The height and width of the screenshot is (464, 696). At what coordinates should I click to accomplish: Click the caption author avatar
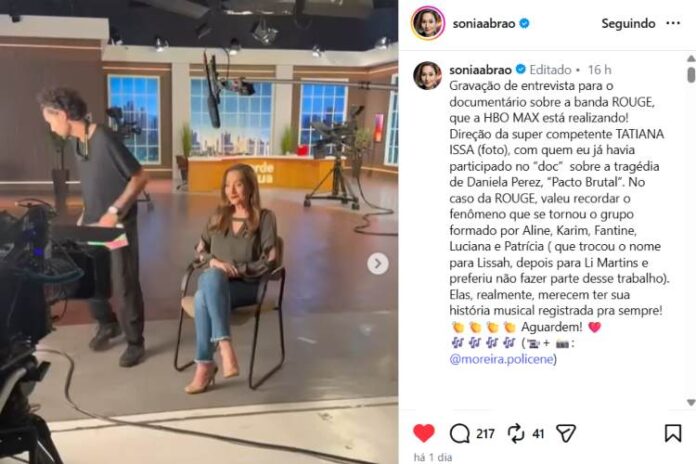tap(427, 75)
